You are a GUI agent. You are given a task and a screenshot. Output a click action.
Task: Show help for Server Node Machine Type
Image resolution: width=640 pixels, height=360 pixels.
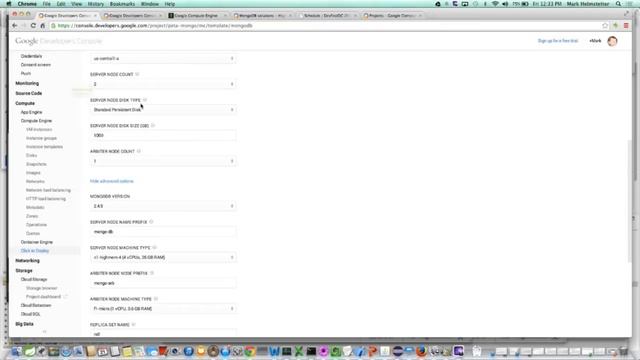pos(154,248)
